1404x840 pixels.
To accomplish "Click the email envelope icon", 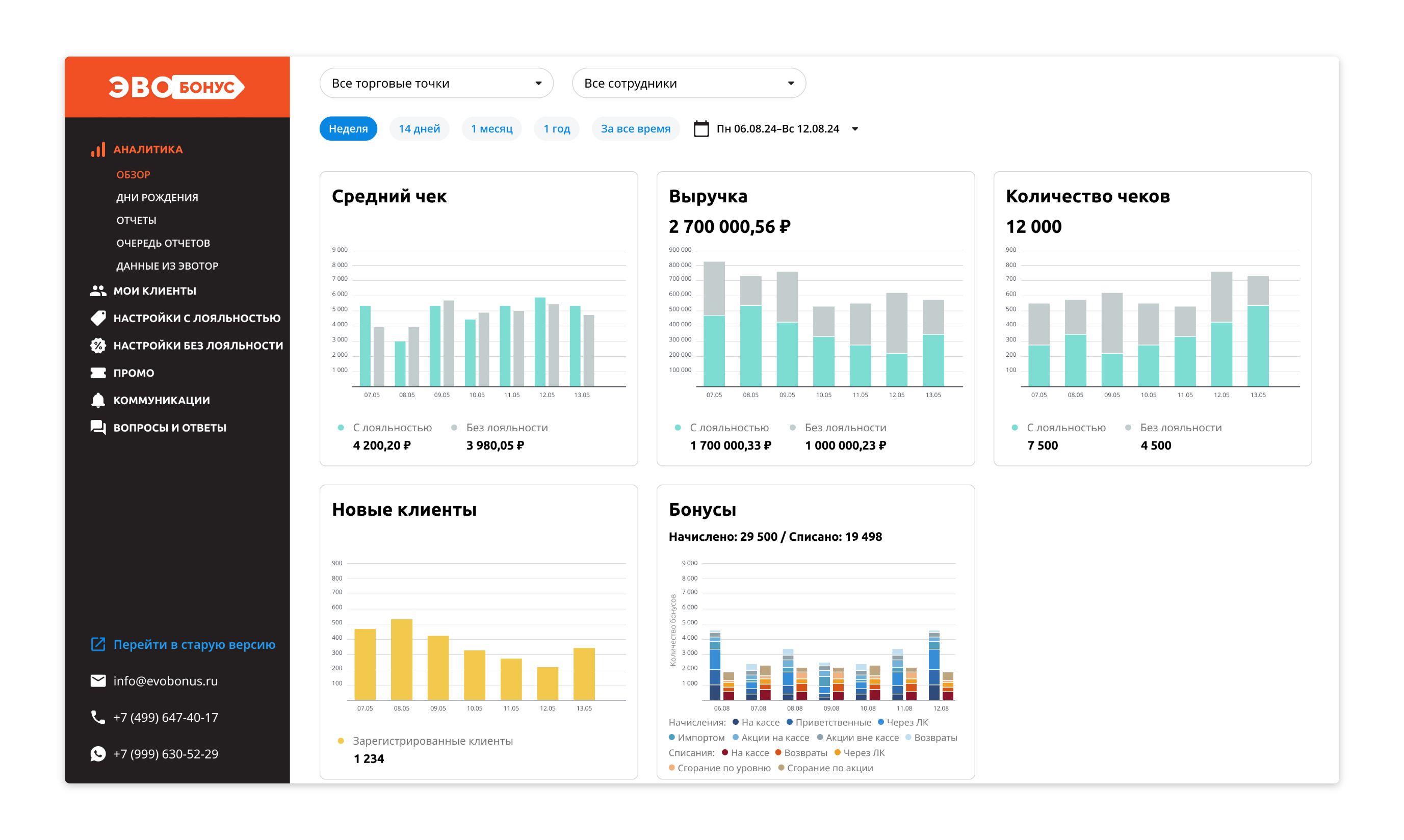I will click(98, 680).
